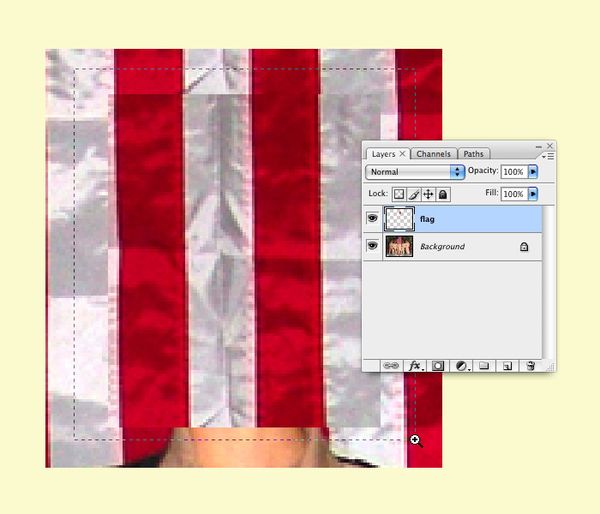Hide the flag layer

(x=373, y=219)
